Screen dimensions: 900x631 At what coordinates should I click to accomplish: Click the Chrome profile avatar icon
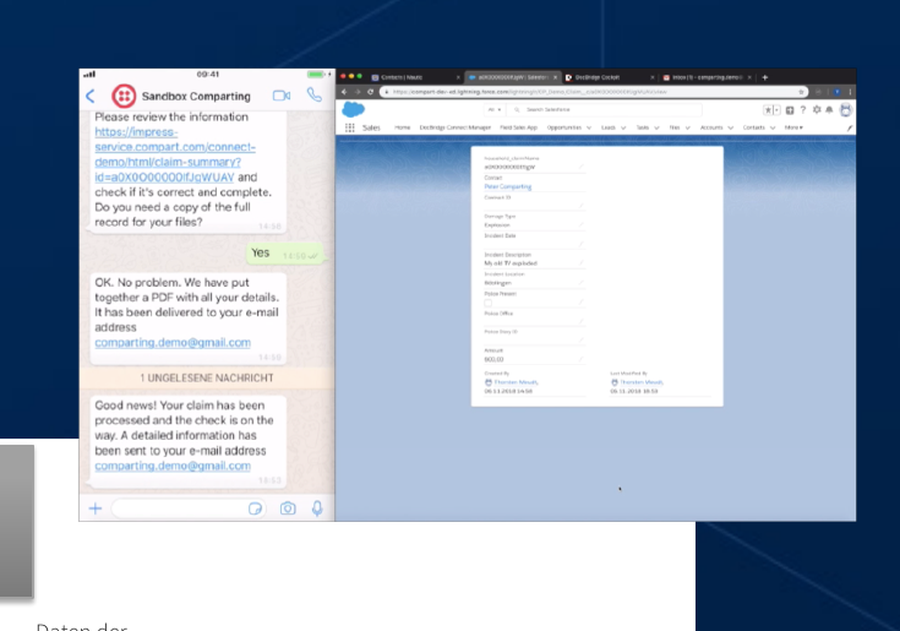[837, 92]
